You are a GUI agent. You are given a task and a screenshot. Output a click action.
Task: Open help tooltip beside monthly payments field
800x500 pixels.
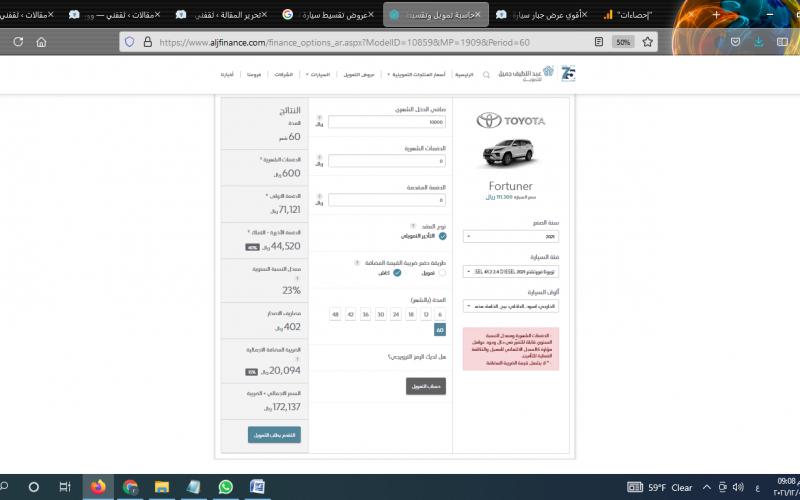(319, 157)
